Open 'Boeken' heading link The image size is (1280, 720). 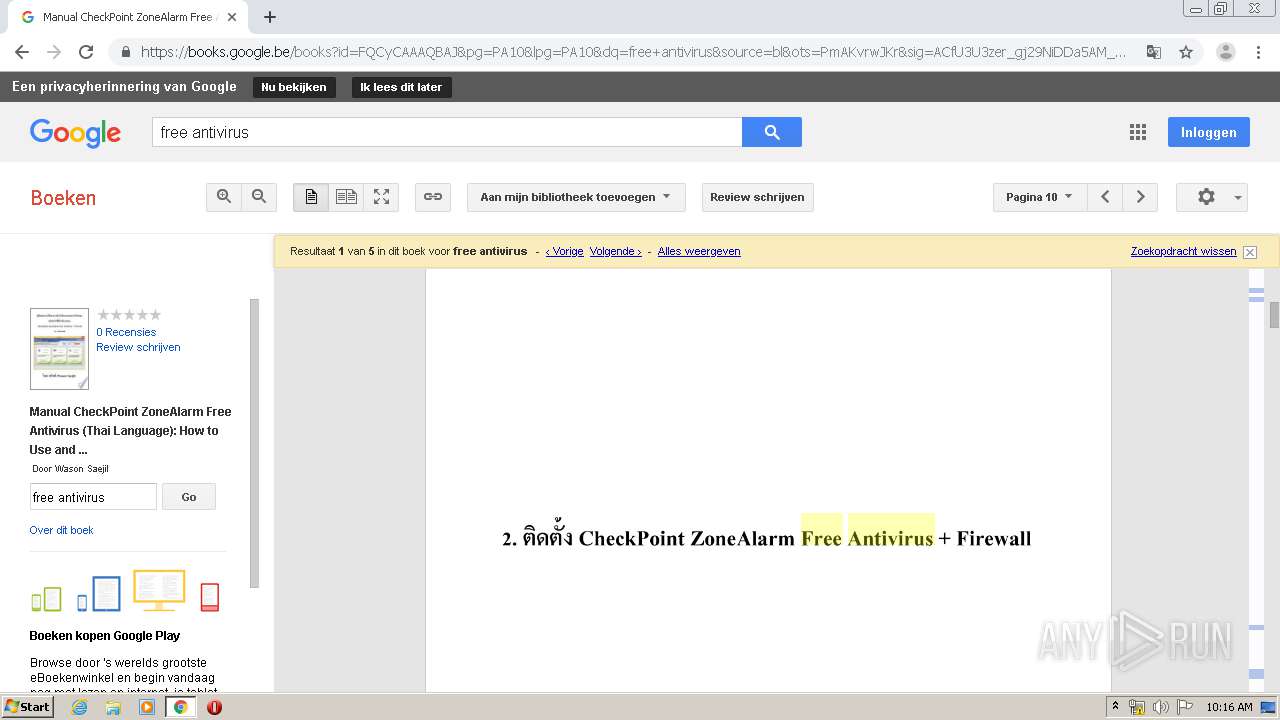point(63,198)
